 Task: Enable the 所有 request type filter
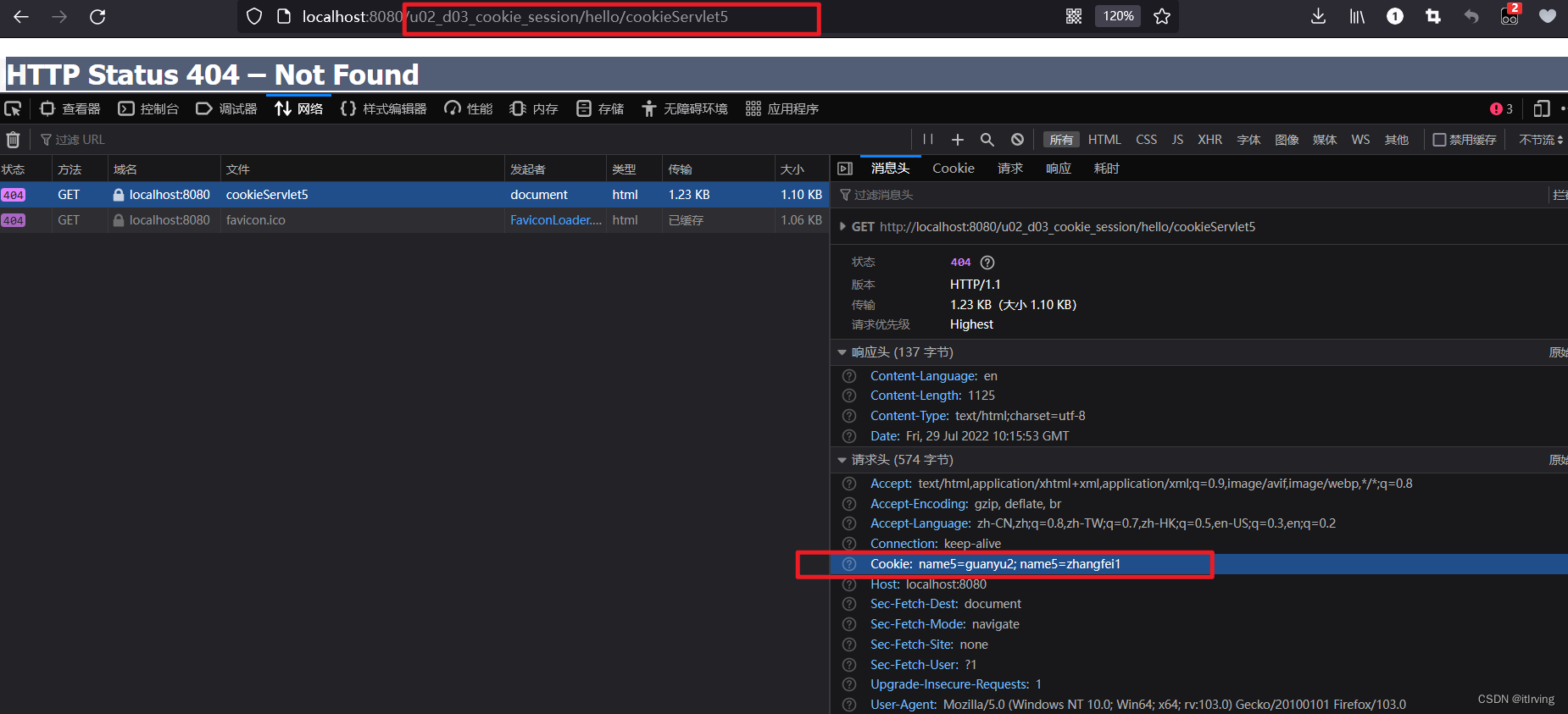(x=1061, y=140)
